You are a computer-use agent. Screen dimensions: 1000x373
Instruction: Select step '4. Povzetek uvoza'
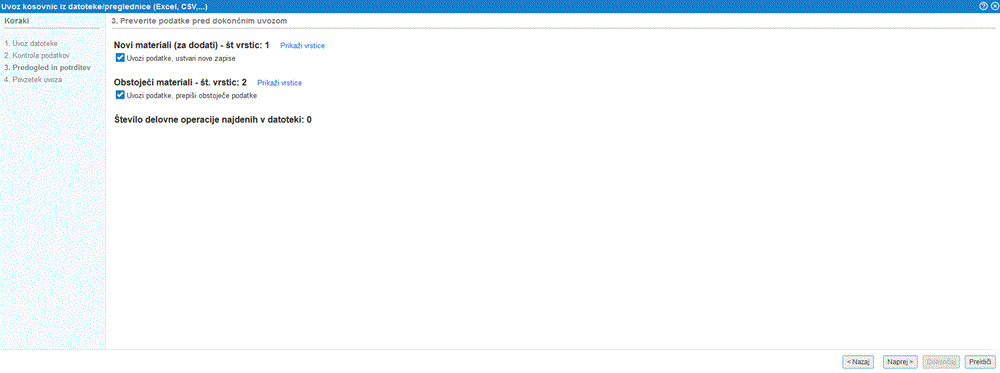[33, 80]
